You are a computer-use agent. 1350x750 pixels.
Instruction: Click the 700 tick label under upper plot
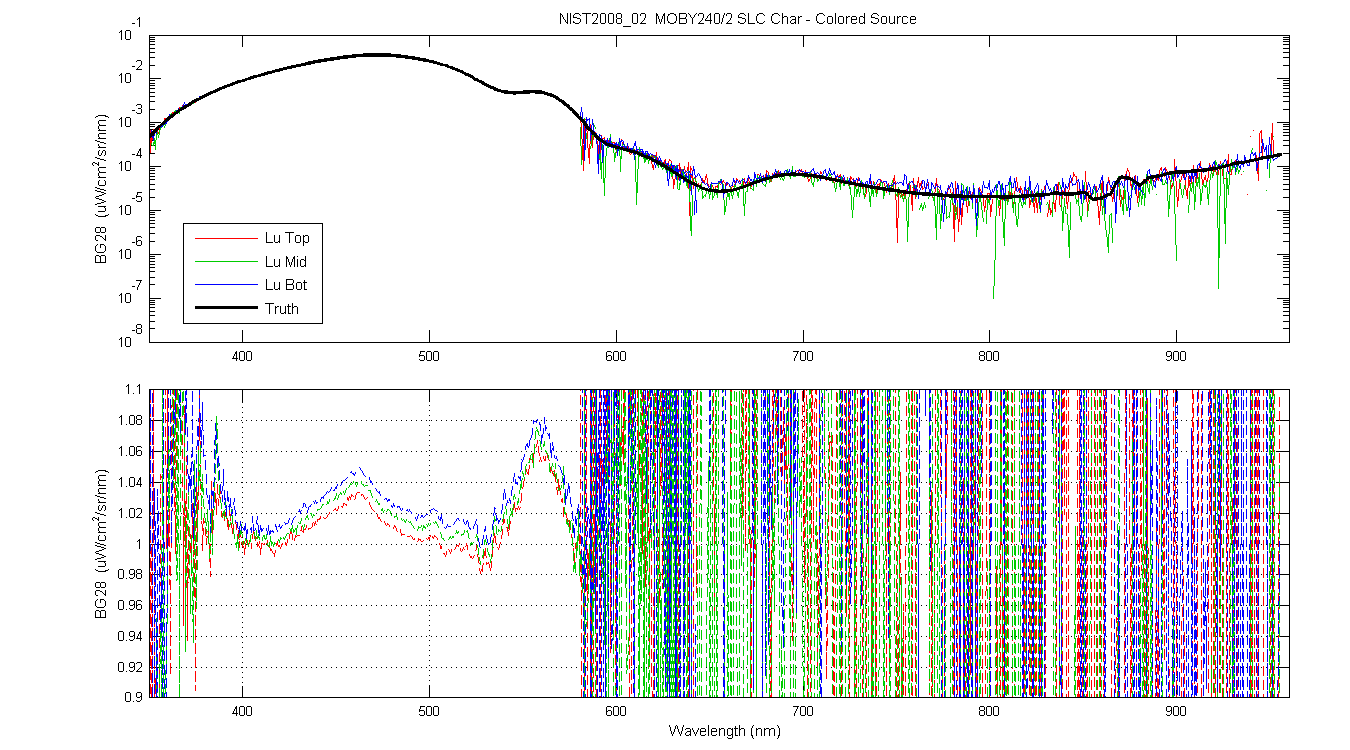pos(802,354)
